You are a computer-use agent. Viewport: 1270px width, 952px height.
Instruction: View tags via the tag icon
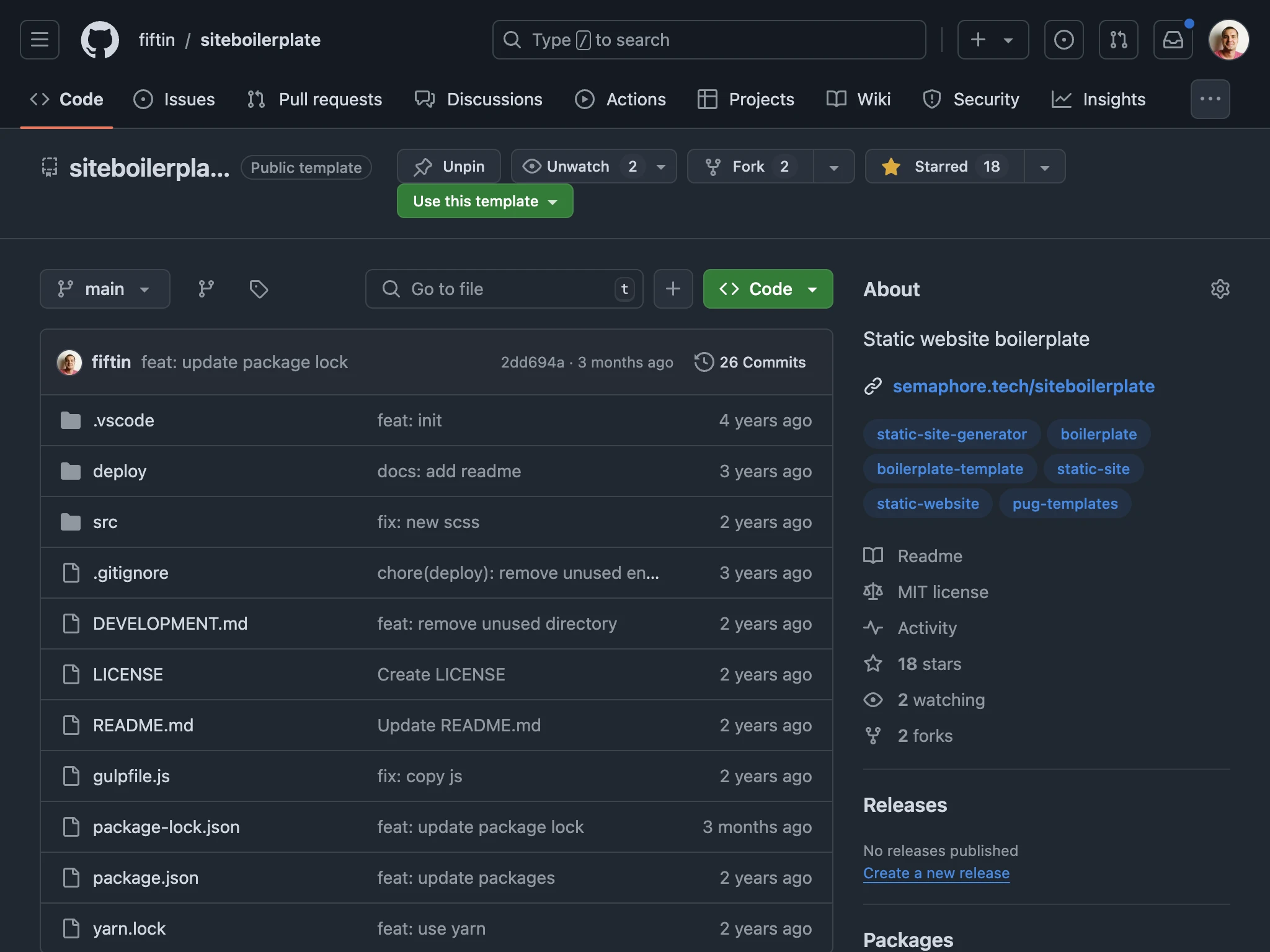pos(259,289)
